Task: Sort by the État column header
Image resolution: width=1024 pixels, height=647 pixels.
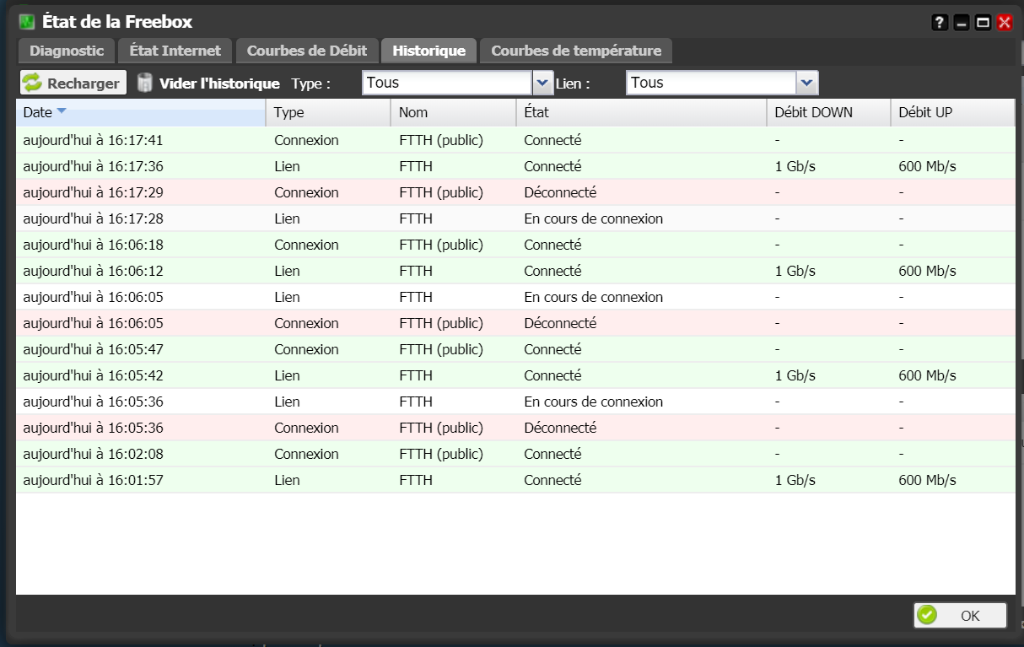Action: coord(641,112)
